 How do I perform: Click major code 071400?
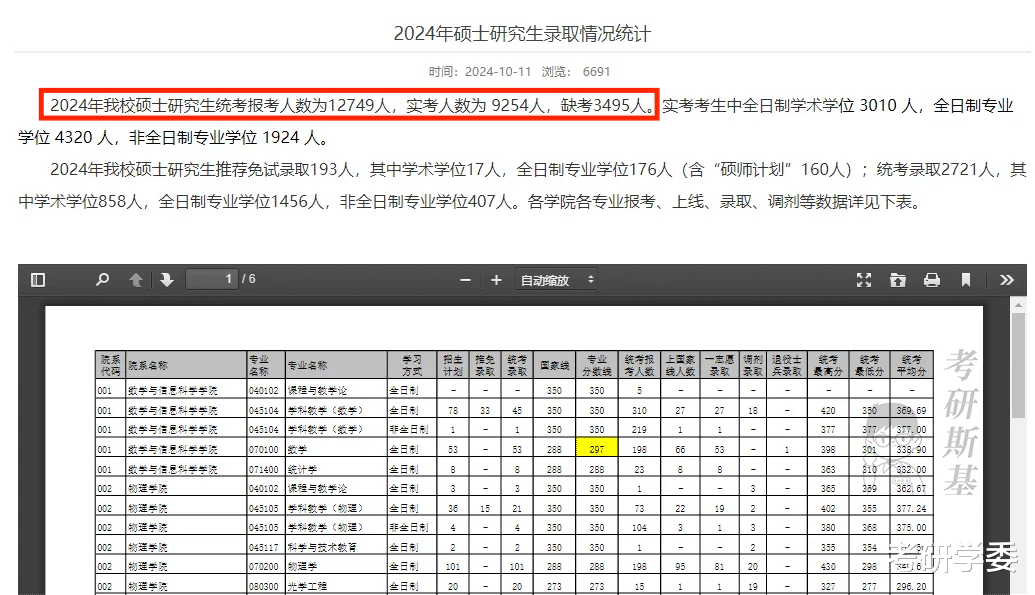(x=263, y=469)
